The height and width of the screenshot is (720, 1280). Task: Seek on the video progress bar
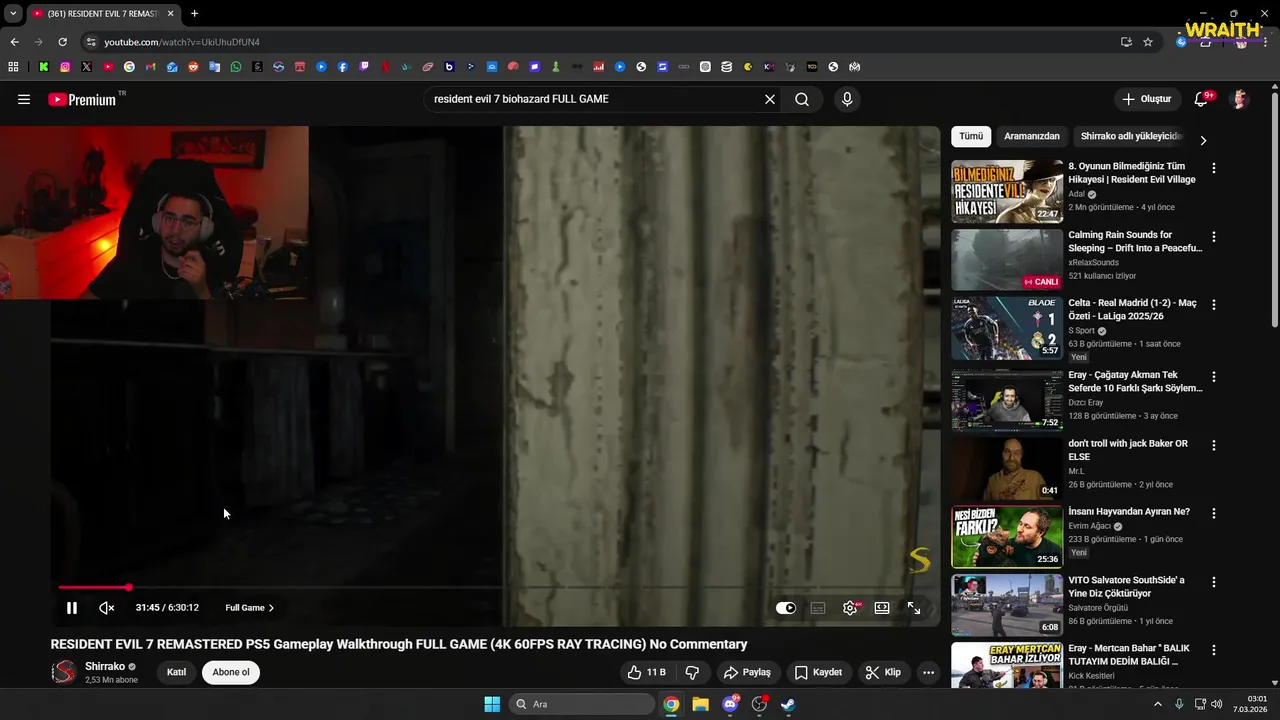[494, 587]
